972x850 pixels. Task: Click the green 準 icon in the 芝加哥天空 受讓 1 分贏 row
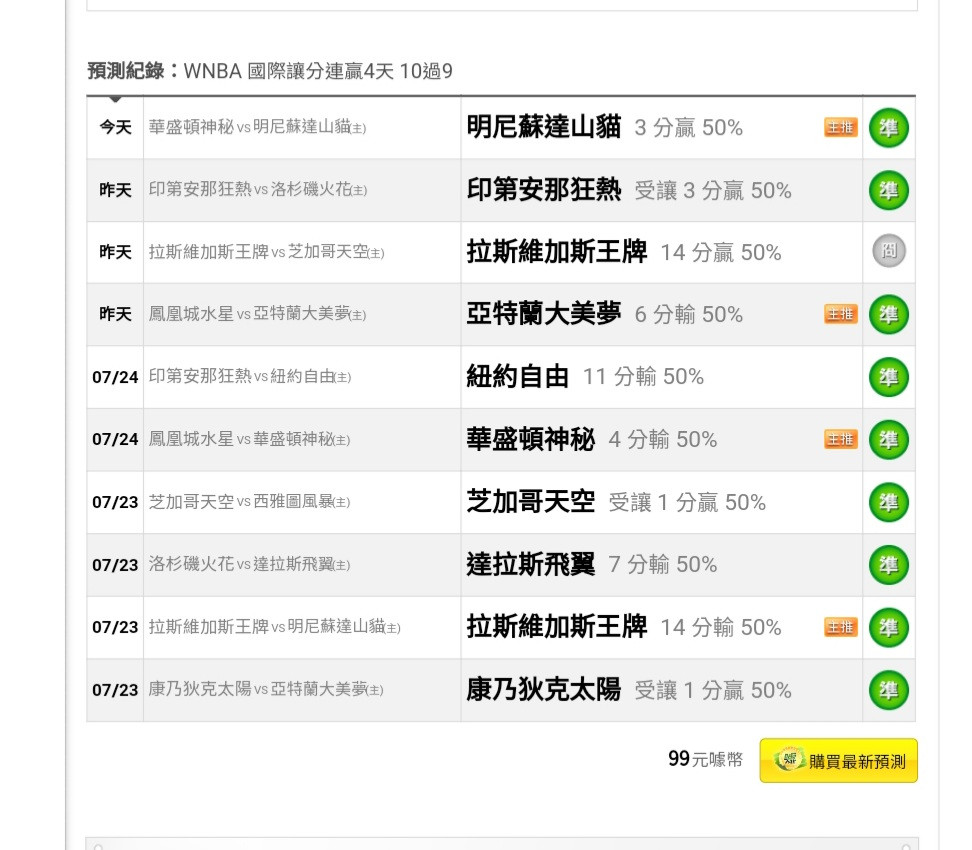pos(888,502)
